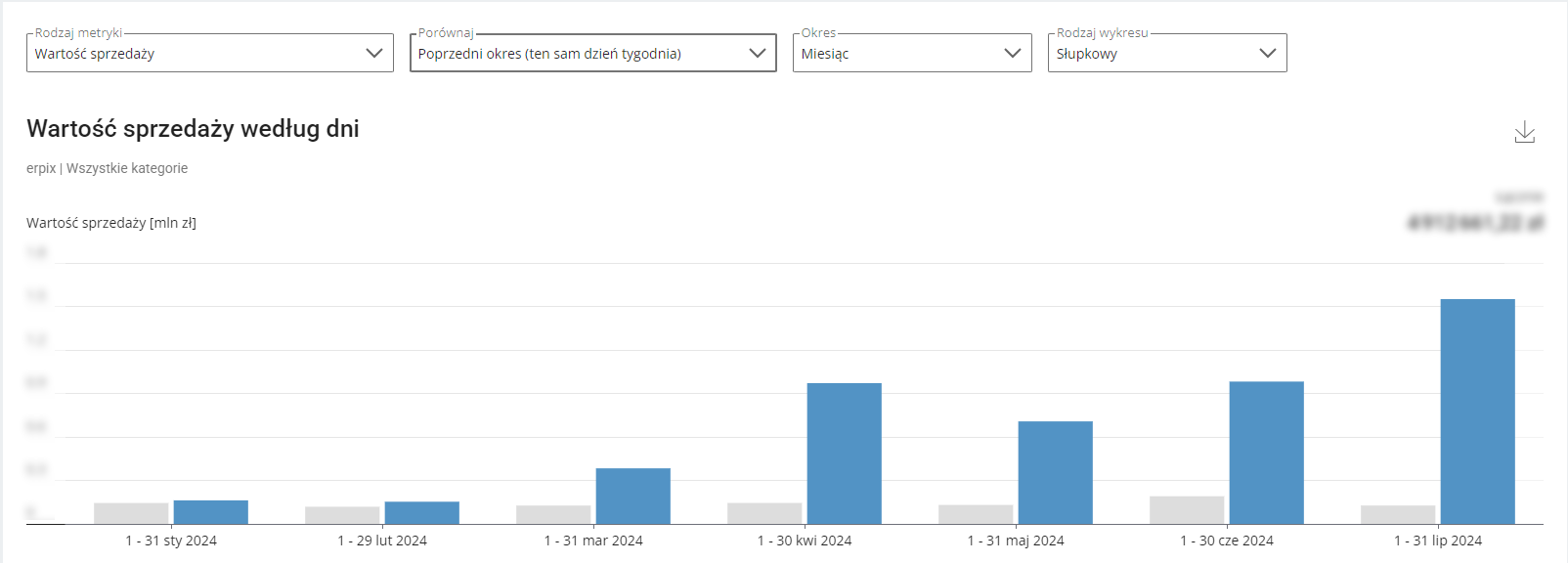Click the chevron arrow next to Słupkowy

pyautogui.click(x=1267, y=53)
